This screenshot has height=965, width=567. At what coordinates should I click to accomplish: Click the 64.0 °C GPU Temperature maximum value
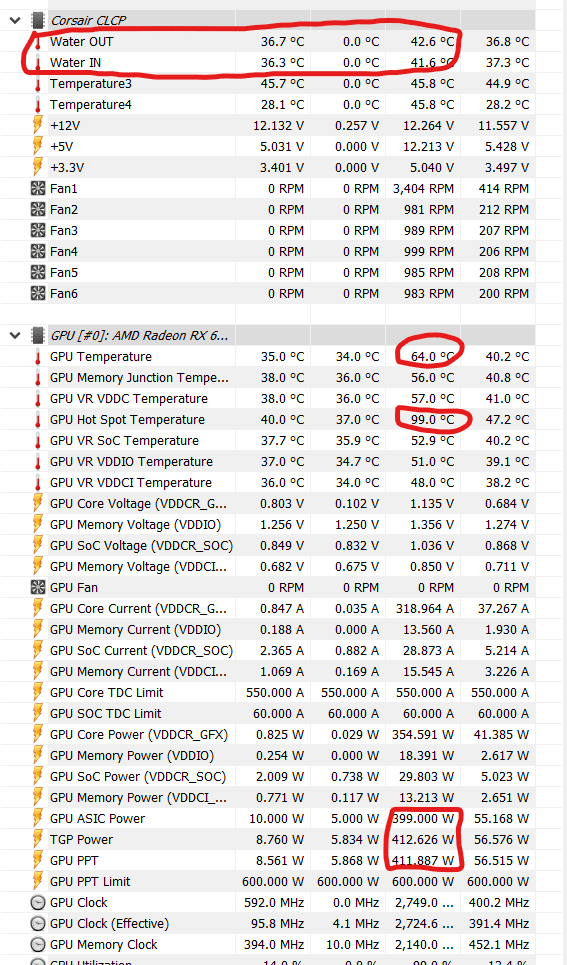433,356
